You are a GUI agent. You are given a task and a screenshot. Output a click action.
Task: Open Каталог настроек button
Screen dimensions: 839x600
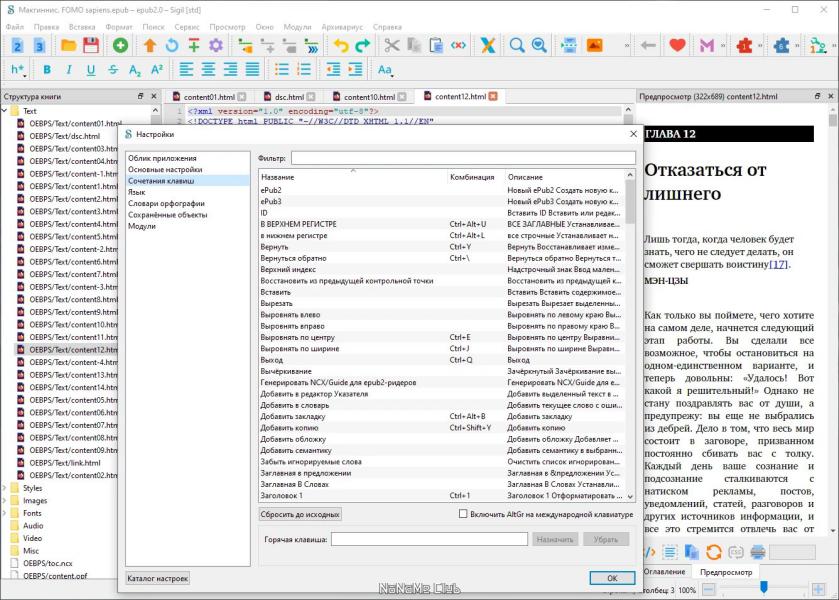coord(157,578)
